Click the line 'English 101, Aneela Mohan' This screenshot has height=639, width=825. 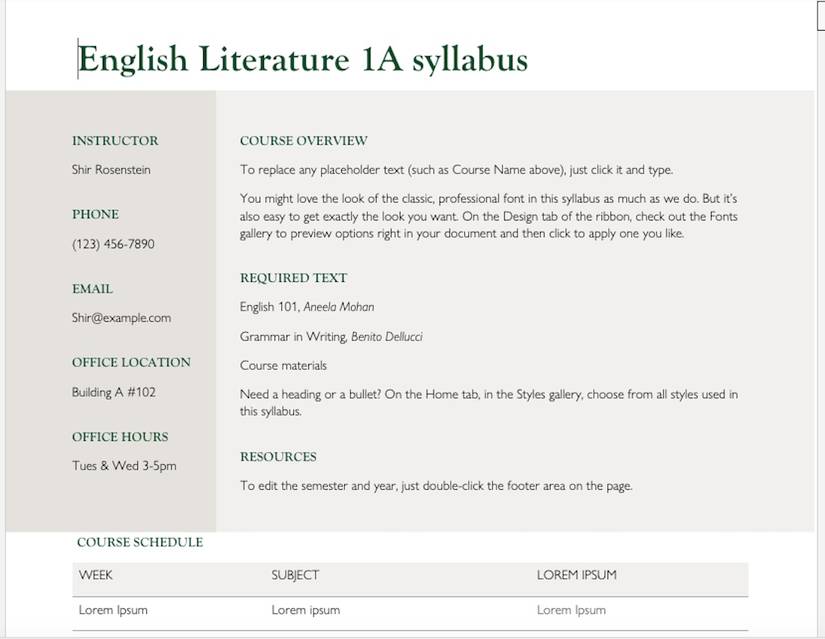coord(307,307)
